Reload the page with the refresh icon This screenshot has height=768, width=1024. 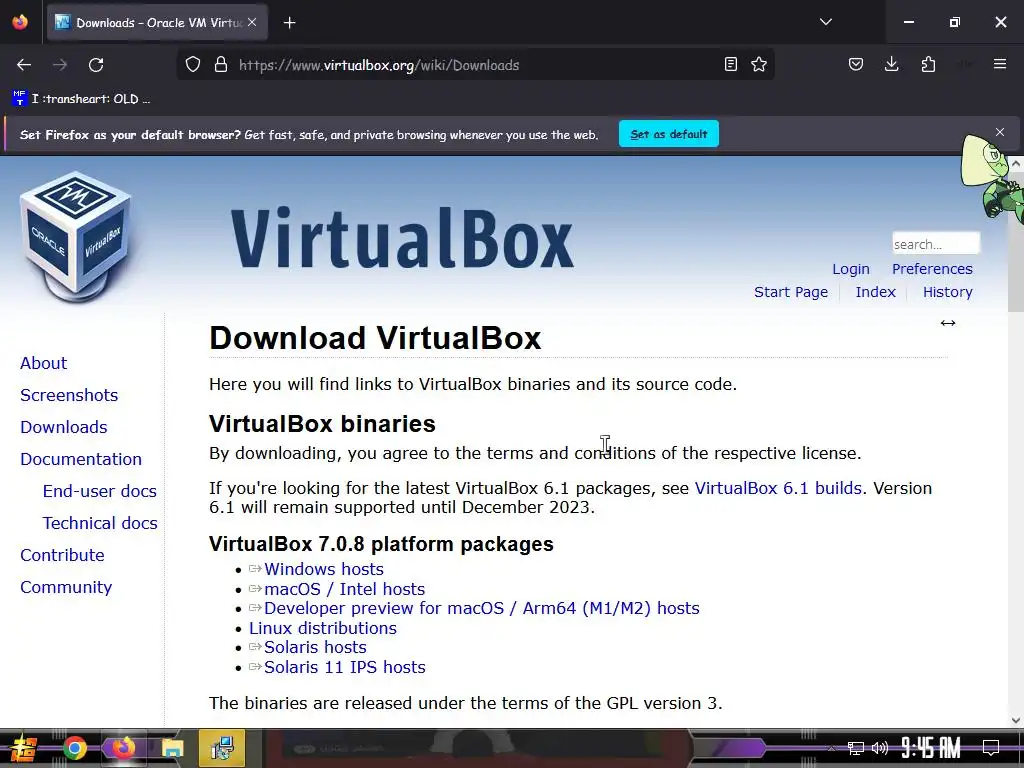(x=96, y=65)
